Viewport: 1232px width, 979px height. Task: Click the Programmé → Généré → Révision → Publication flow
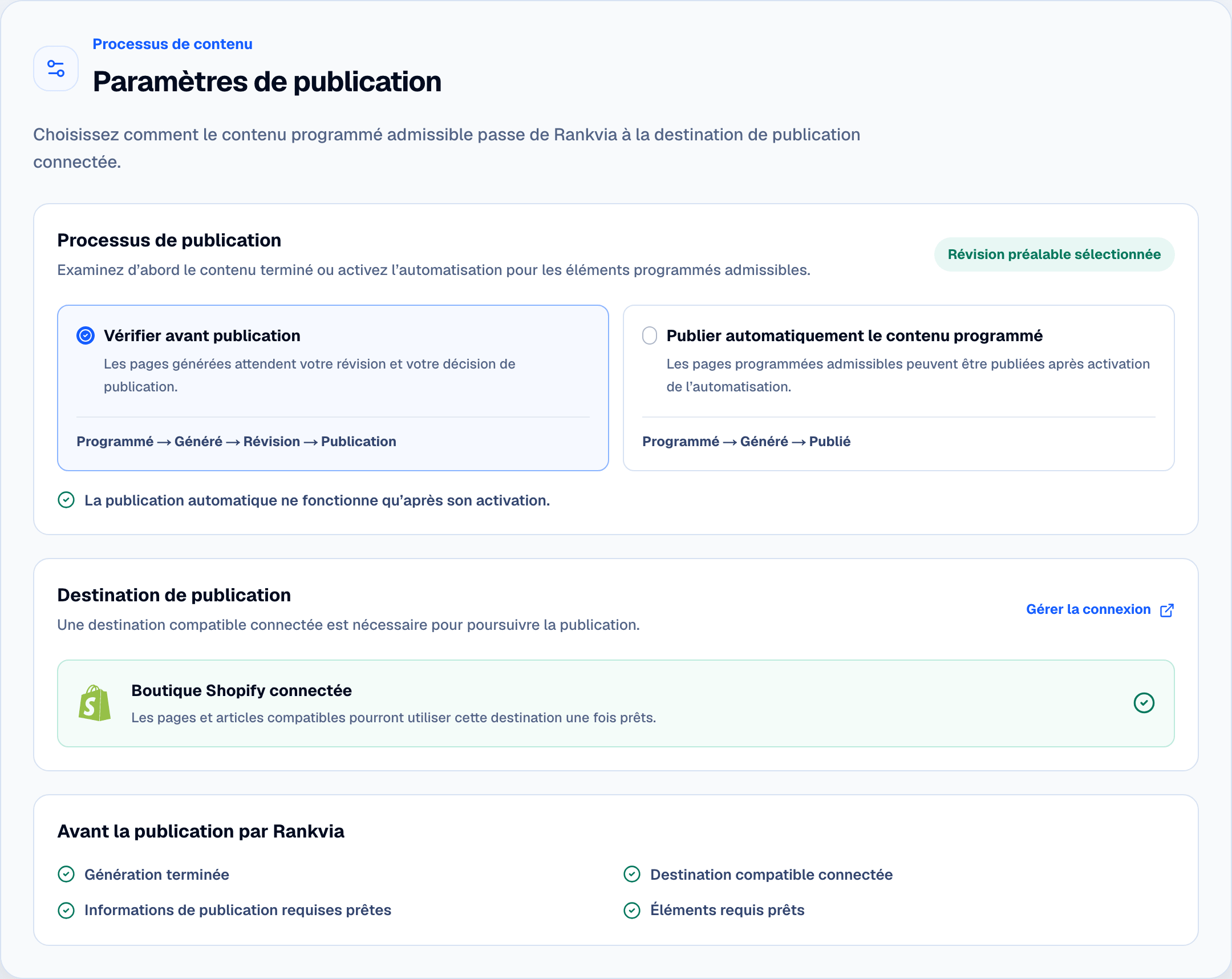(236, 441)
